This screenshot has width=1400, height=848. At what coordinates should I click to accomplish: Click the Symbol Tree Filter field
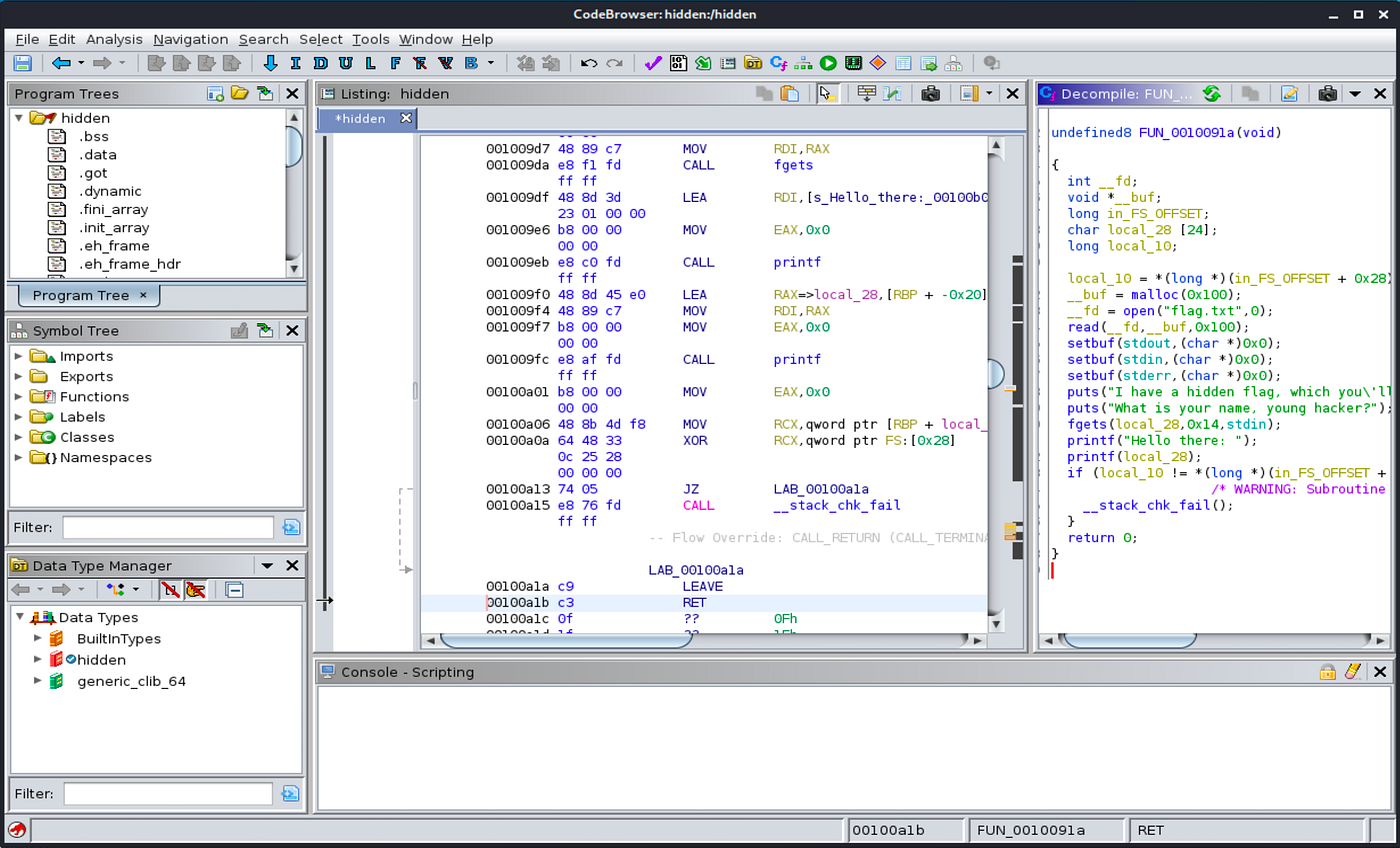click(167, 527)
